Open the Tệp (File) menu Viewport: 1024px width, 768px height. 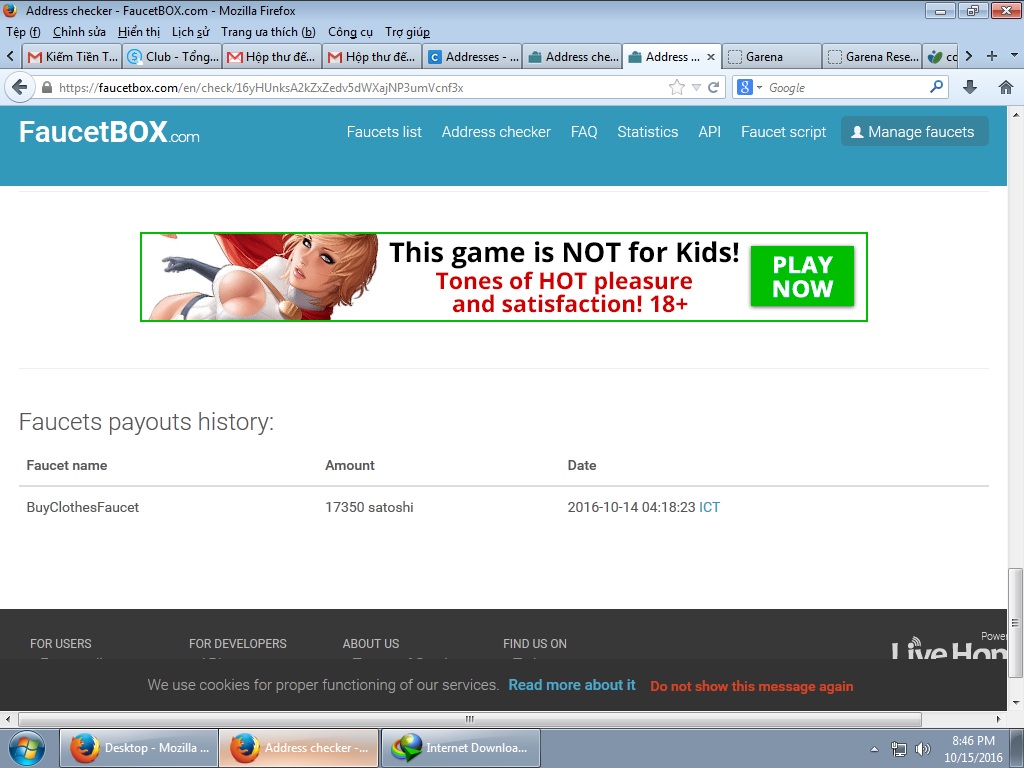(x=23, y=32)
